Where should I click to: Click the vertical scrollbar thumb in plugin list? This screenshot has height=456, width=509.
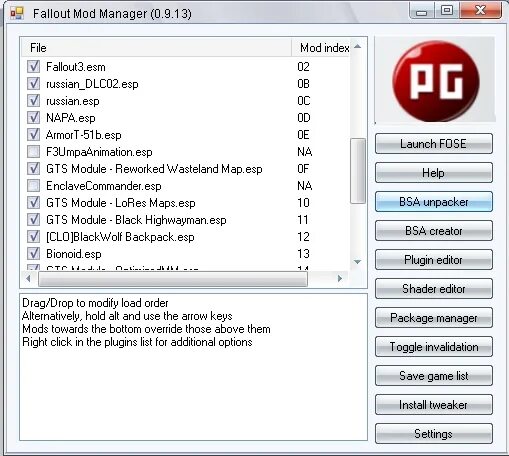pyautogui.click(x=358, y=171)
